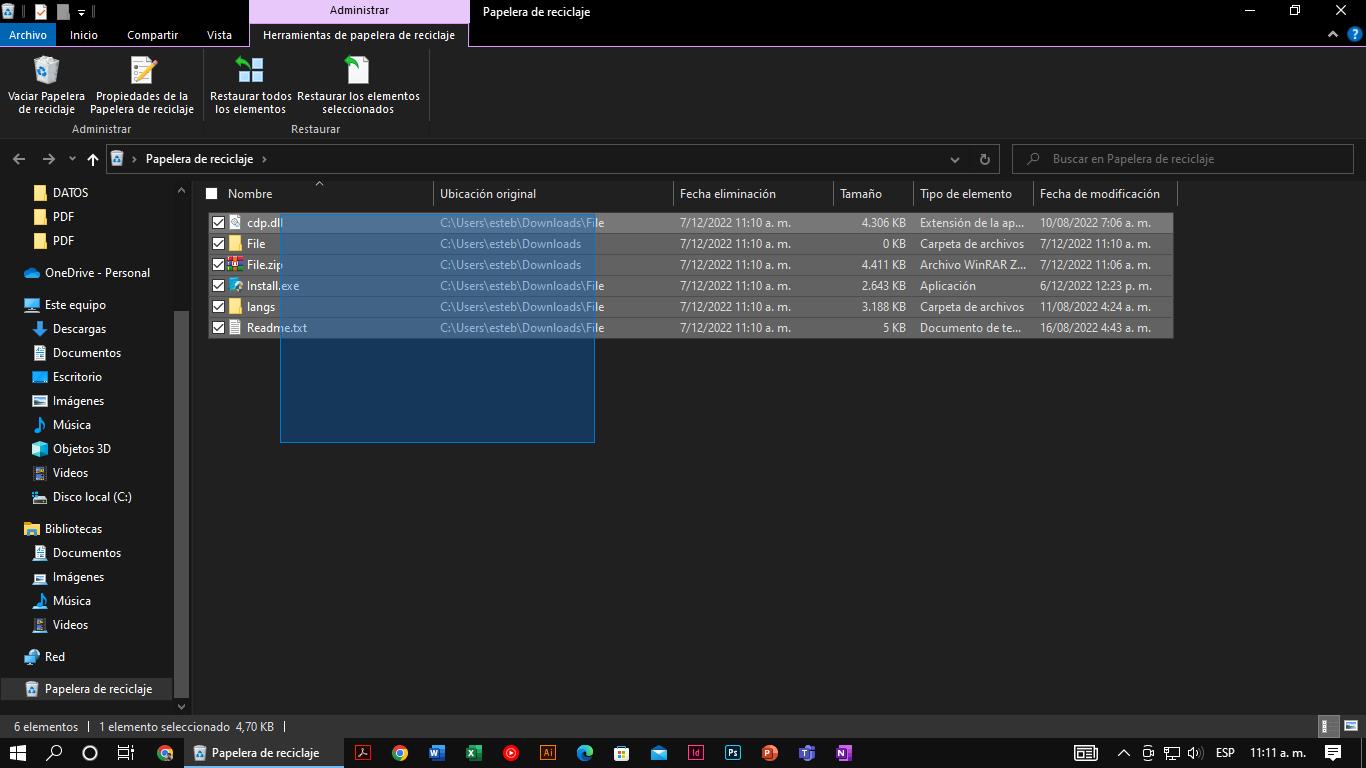Open Google Chrome from the taskbar

399,753
